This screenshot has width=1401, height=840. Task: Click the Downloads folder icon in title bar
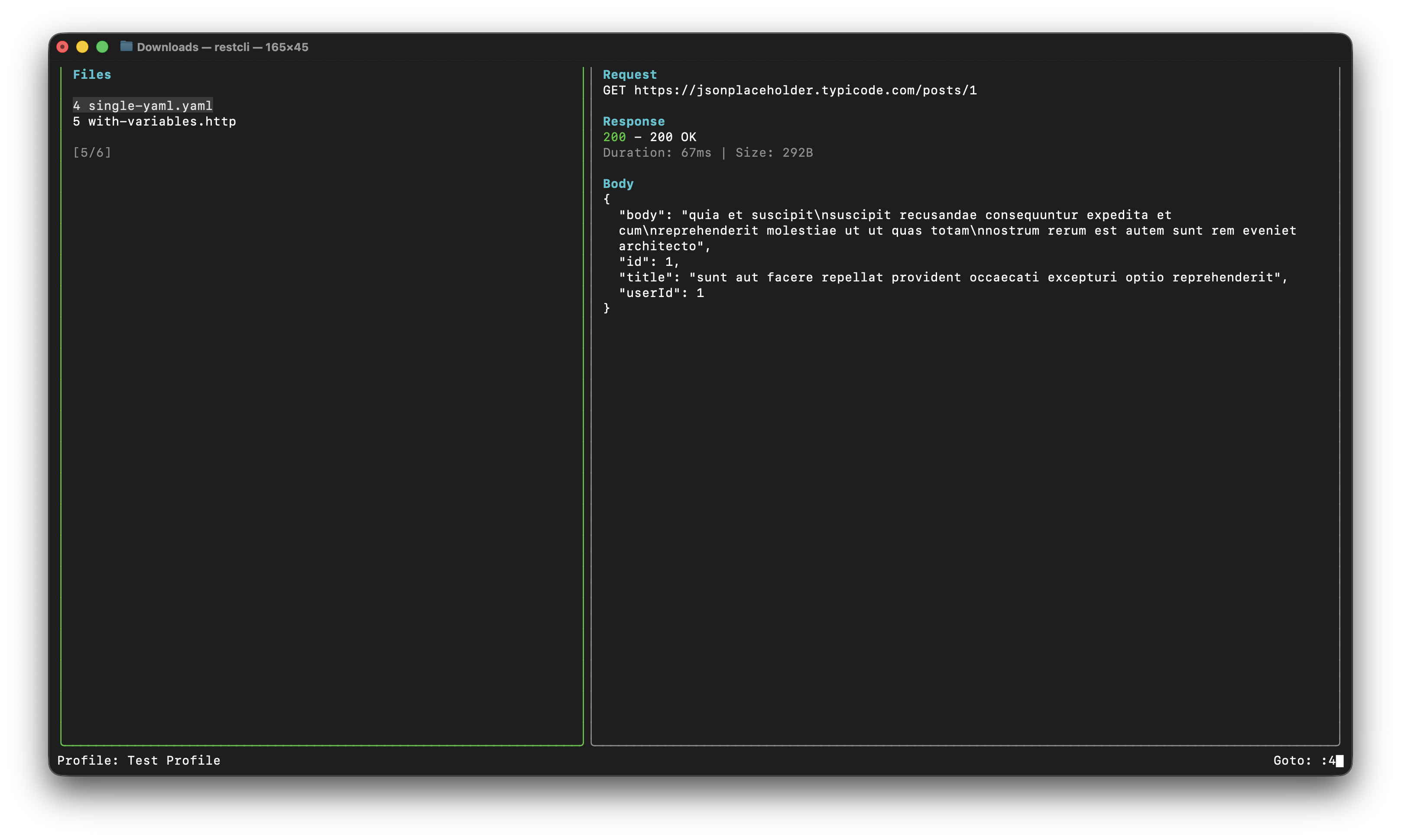pos(126,46)
